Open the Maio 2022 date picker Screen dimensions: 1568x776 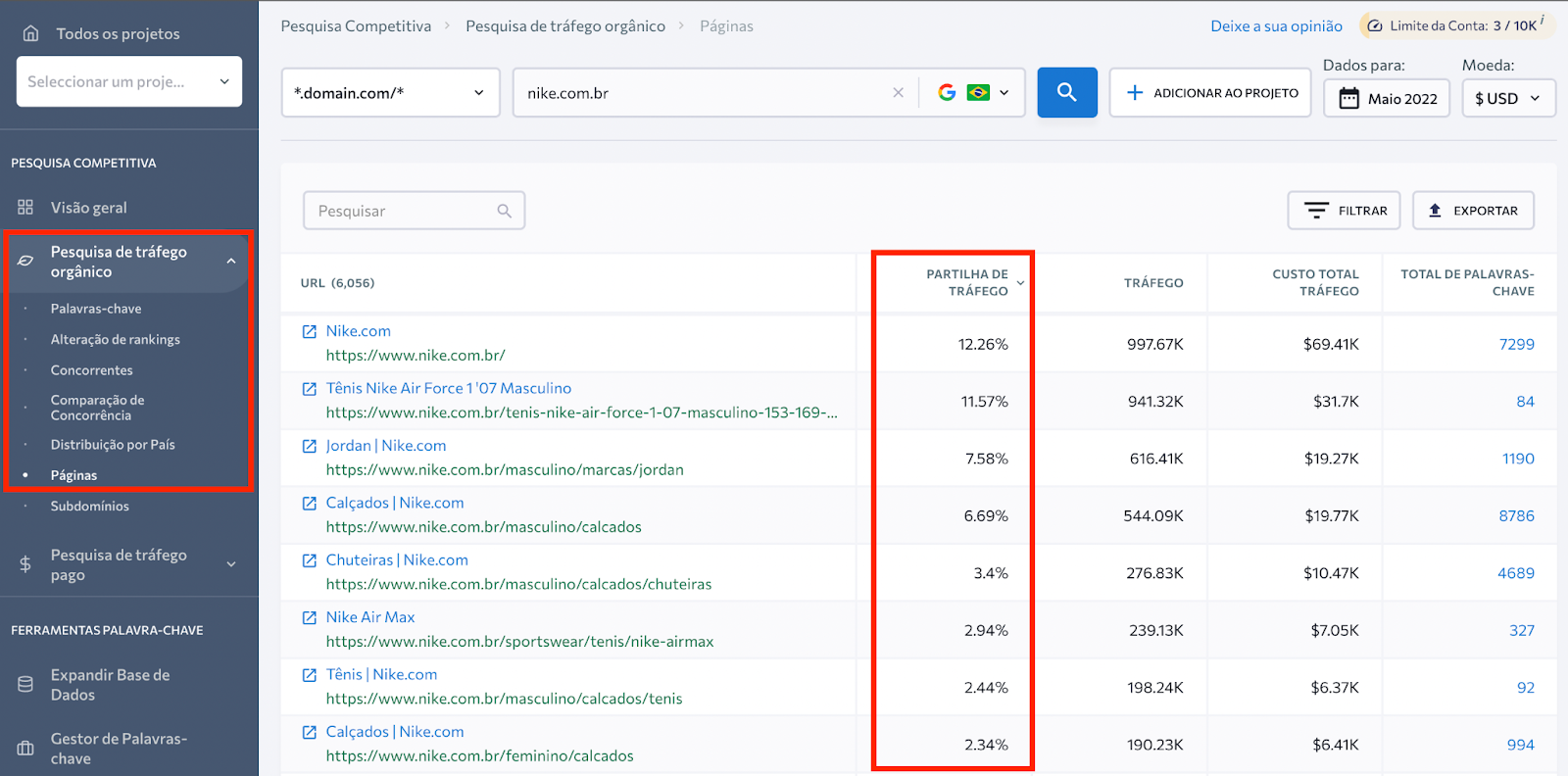tap(1387, 98)
